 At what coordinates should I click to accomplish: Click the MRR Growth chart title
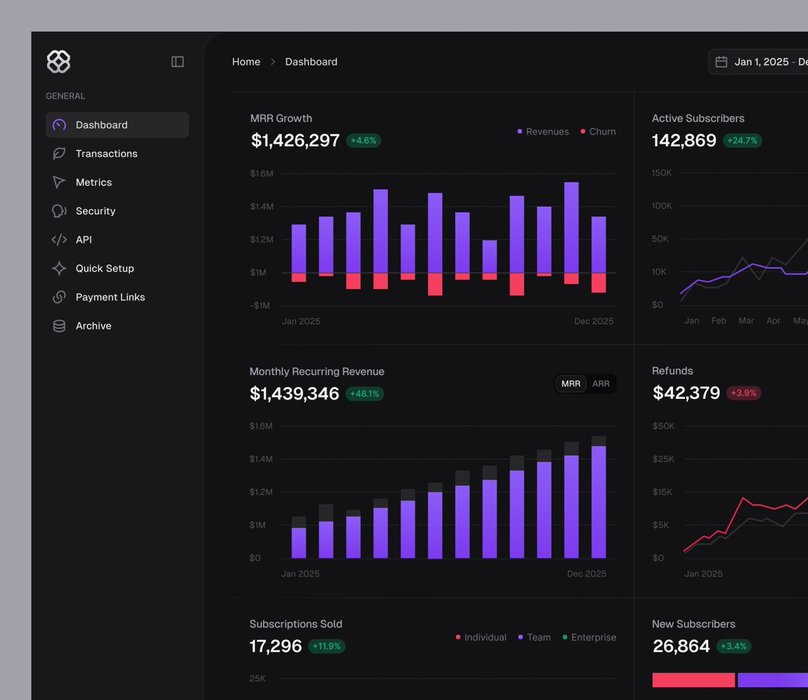(x=281, y=119)
